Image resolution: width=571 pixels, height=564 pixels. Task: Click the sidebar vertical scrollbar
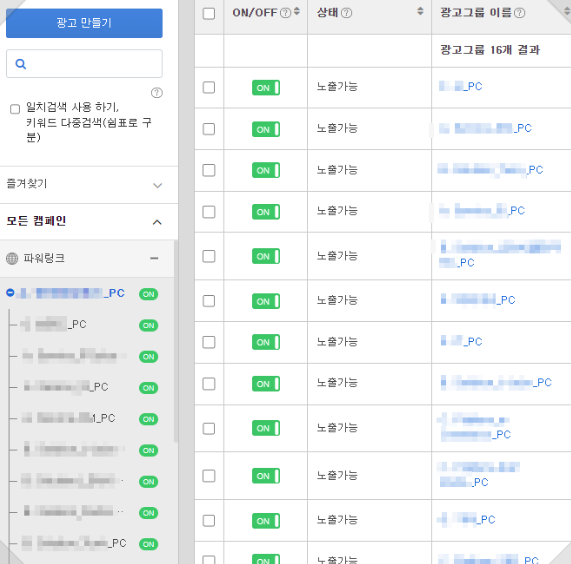click(176, 341)
